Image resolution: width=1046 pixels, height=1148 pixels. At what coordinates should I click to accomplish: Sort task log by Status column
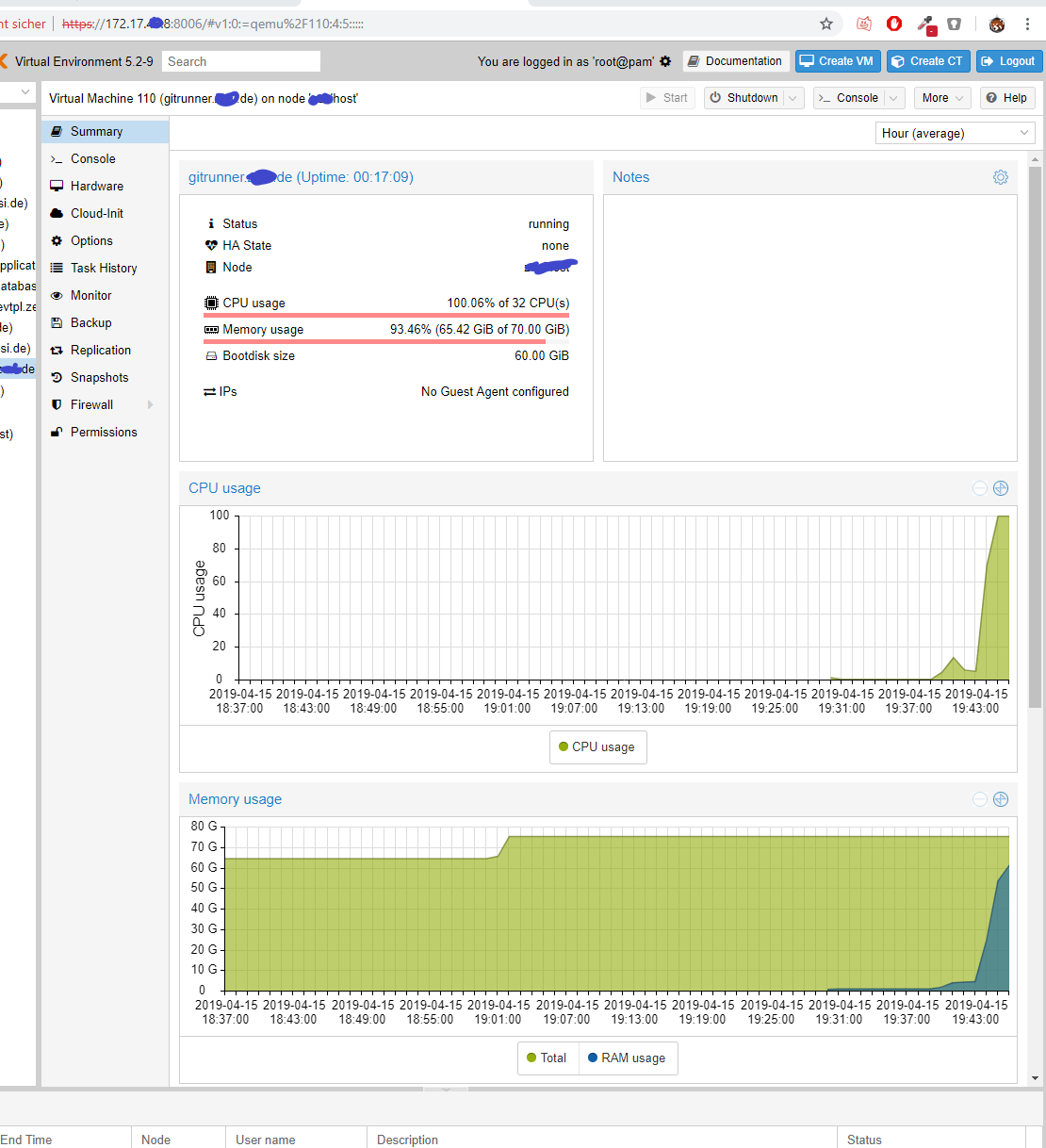931,1140
